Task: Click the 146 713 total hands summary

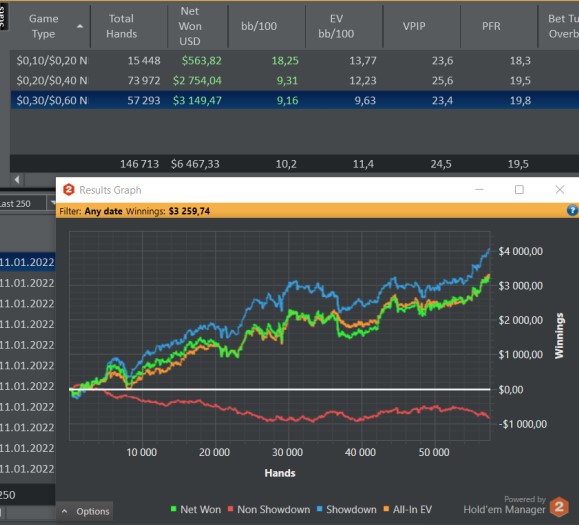Action: click(x=139, y=164)
